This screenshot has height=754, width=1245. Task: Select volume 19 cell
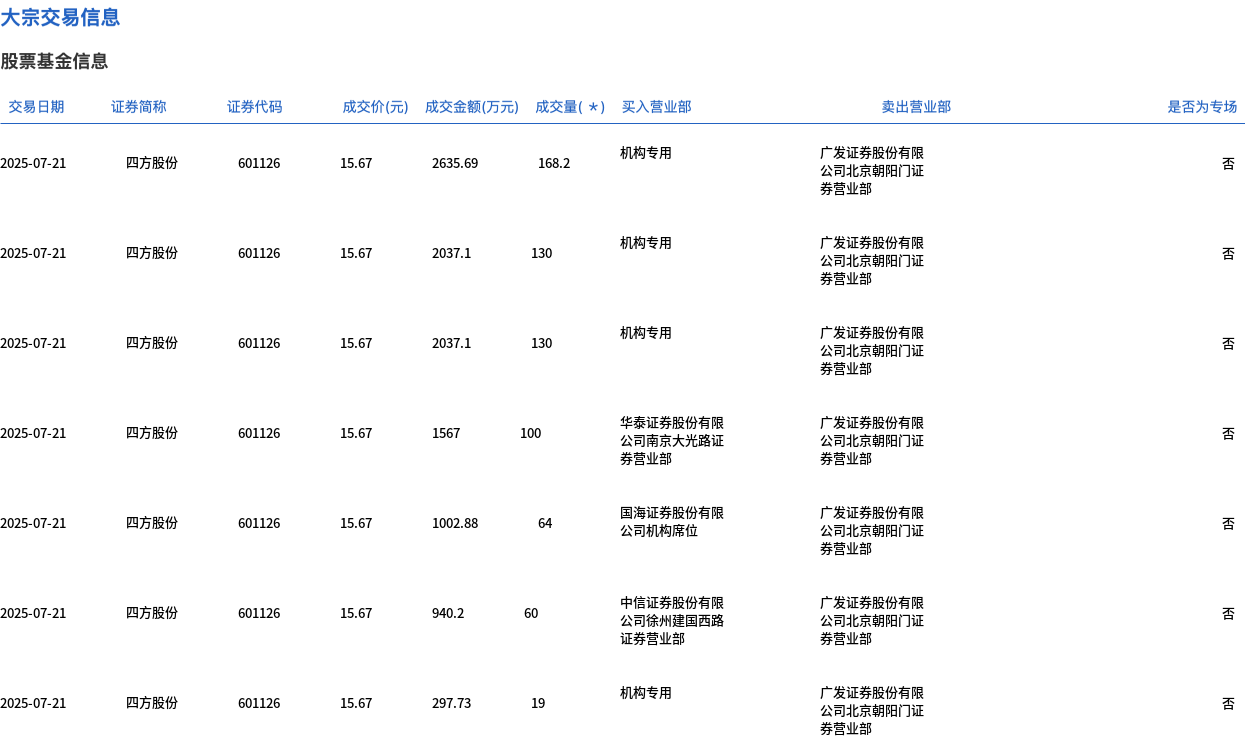click(x=538, y=703)
